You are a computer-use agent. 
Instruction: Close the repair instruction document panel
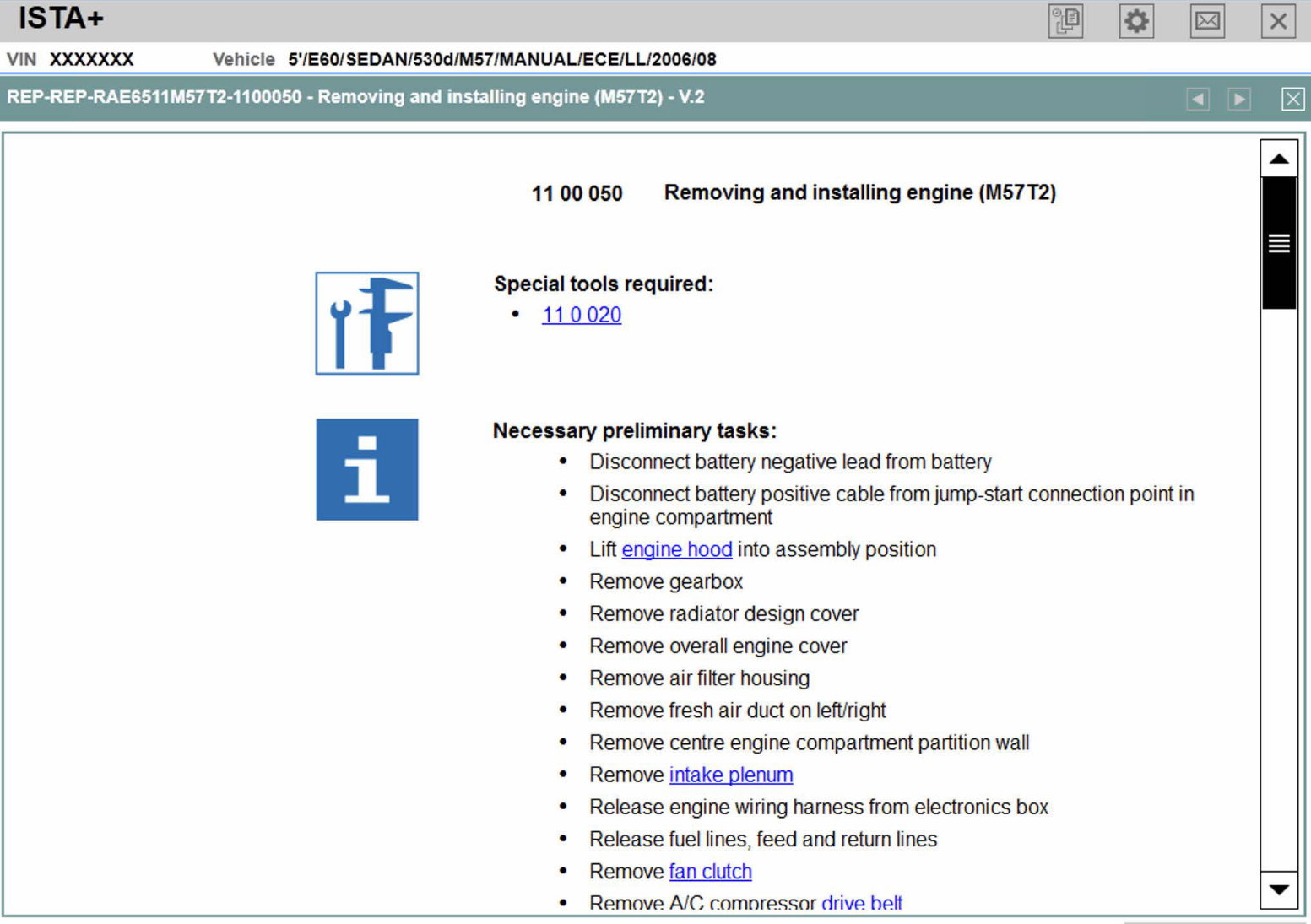click(x=1292, y=99)
